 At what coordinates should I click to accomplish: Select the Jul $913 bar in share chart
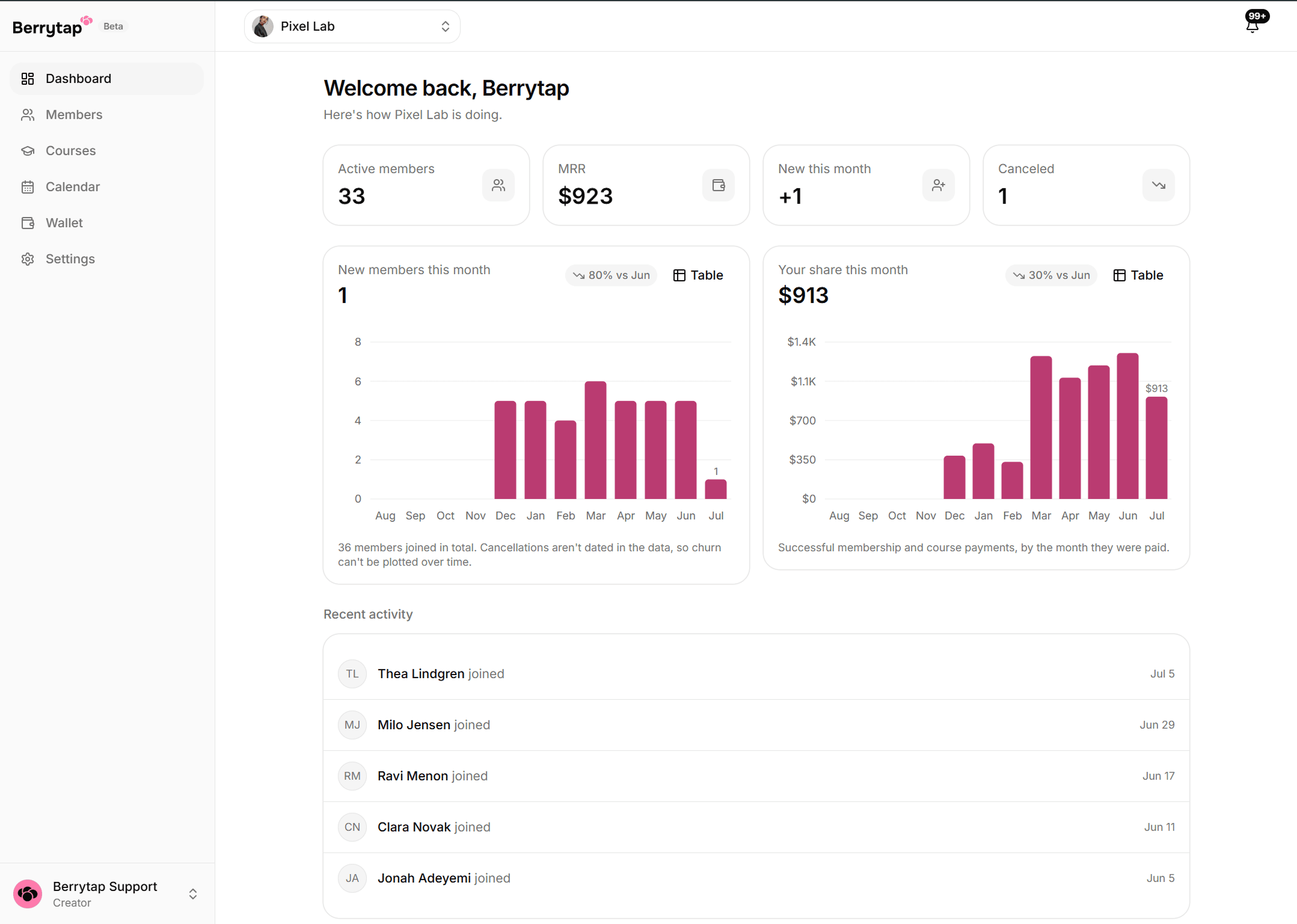pos(1156,448)
